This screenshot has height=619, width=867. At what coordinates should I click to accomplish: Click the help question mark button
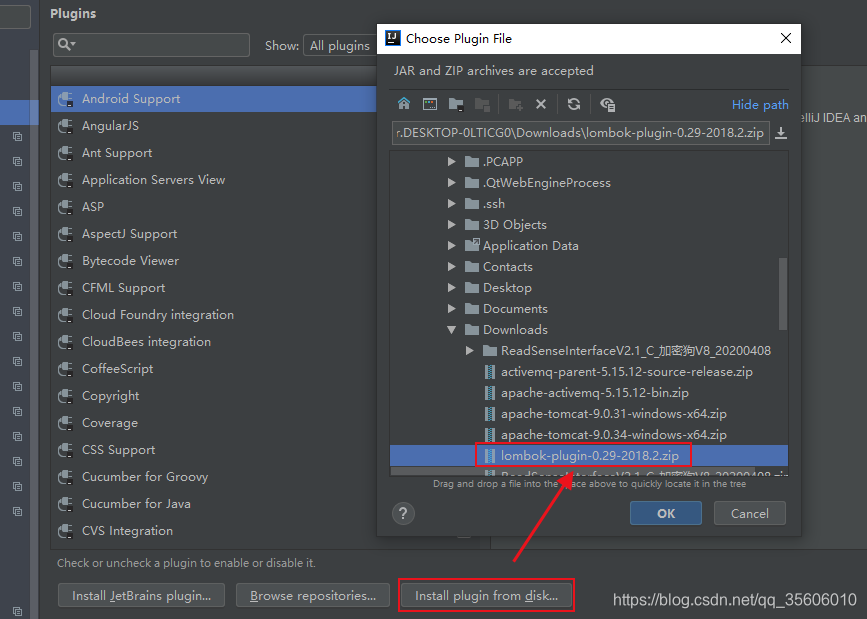(x=403, y=513)
